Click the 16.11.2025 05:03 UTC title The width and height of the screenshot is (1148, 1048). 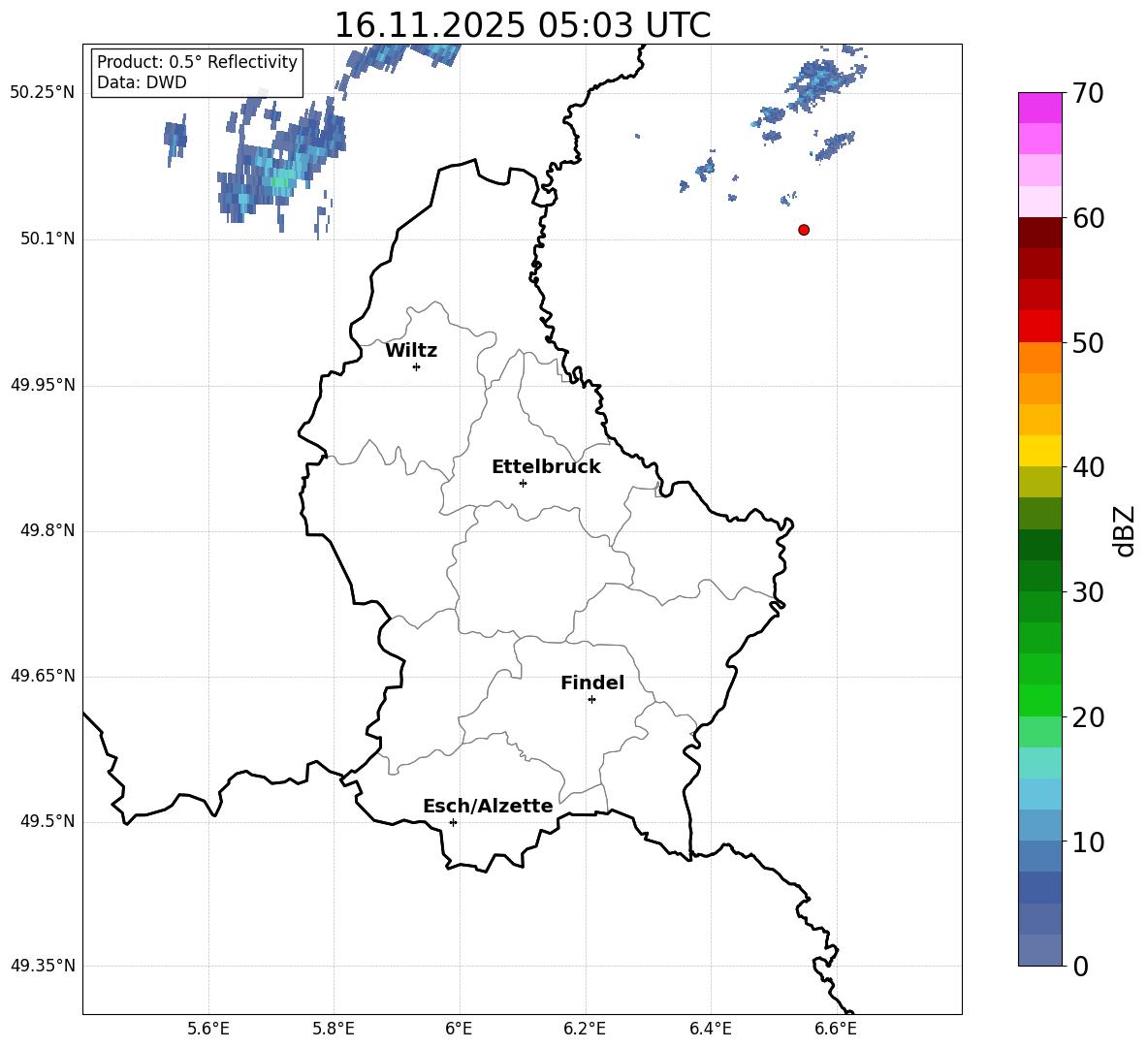click(522, 25)
